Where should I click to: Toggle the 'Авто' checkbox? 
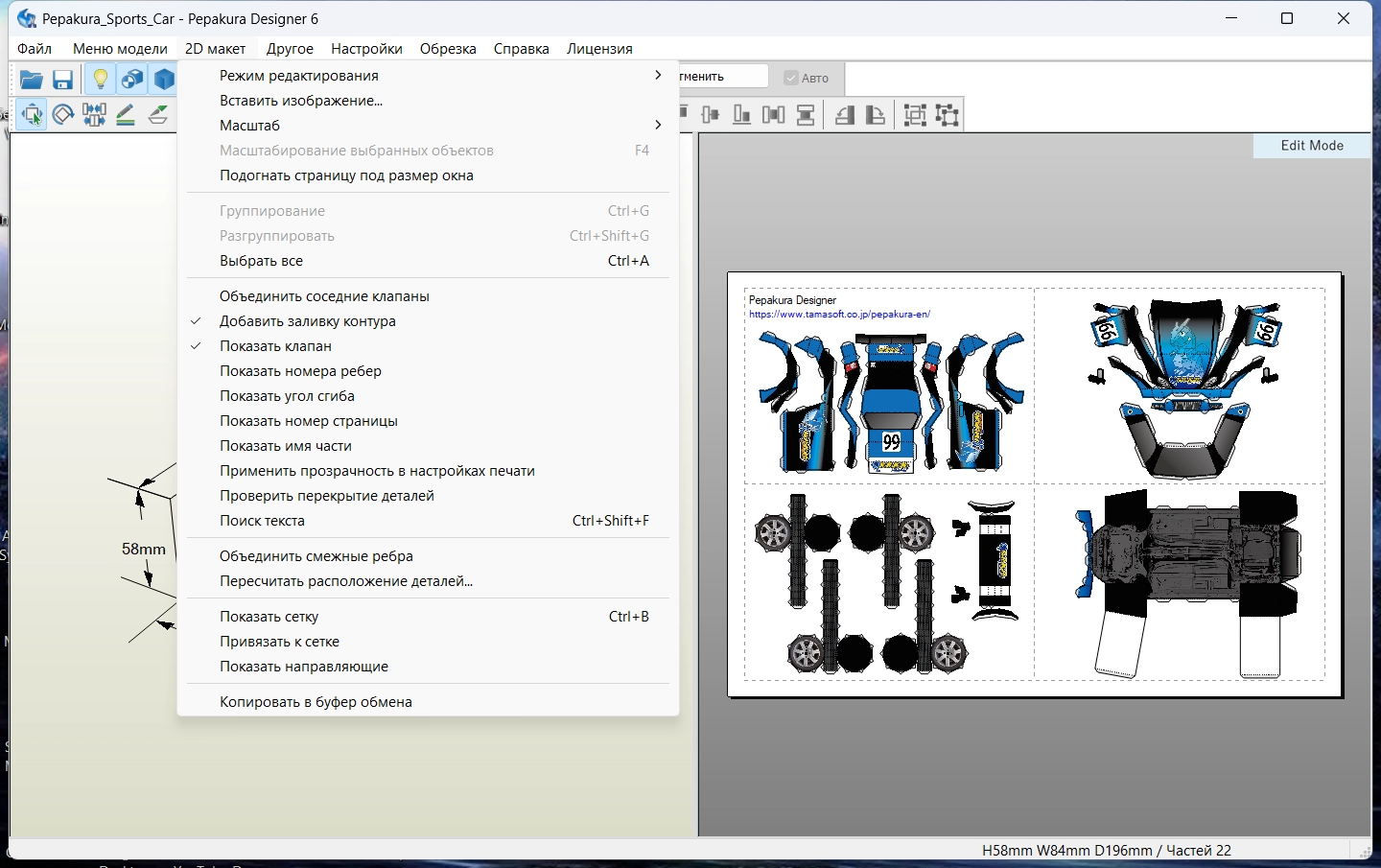(x=791, y=78)
